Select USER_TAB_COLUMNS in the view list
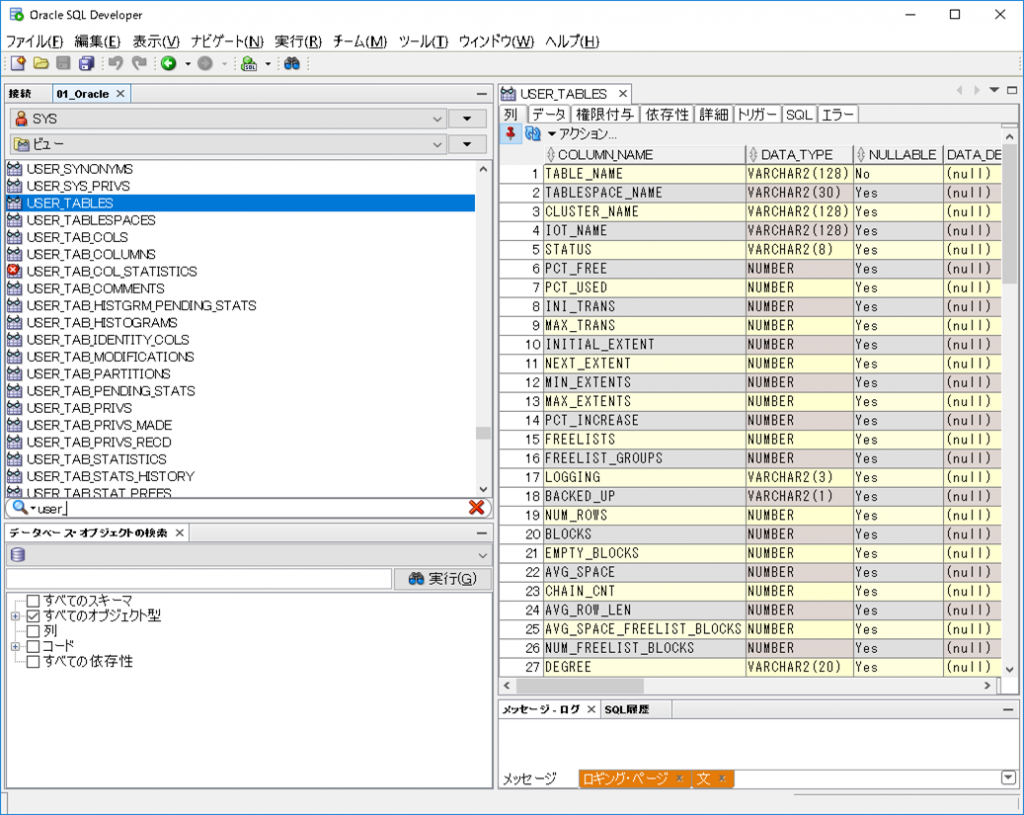Viewport: 1024px width, 815px height. (x=91, y=254)
